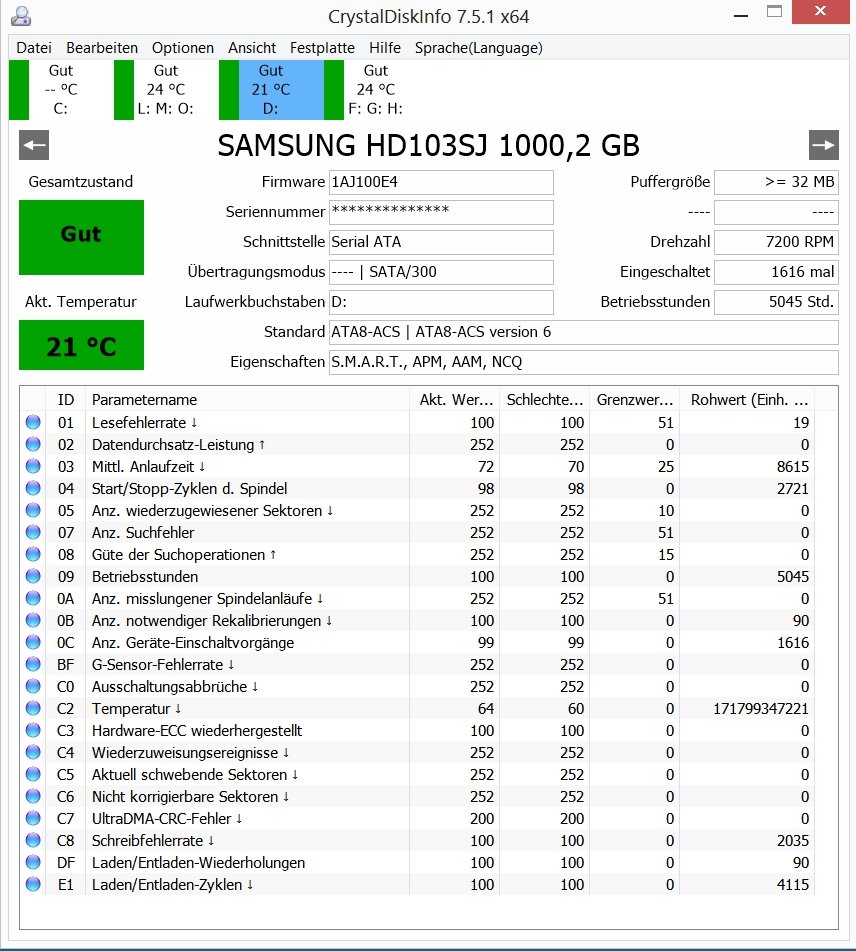Select the disk title SAMSUNG HD103SJ
The height and width of the screenshot is (951, 856).
point(353,146)
